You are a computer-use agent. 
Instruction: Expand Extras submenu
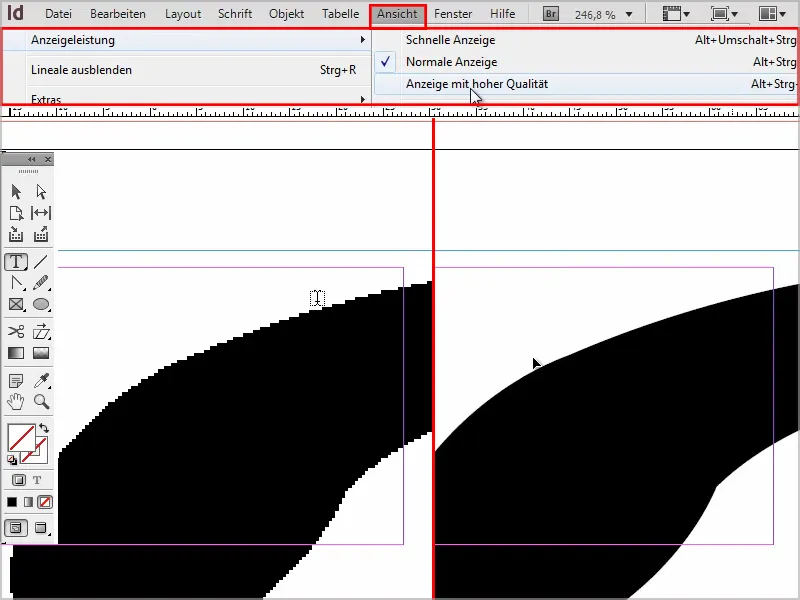[186, 98]
